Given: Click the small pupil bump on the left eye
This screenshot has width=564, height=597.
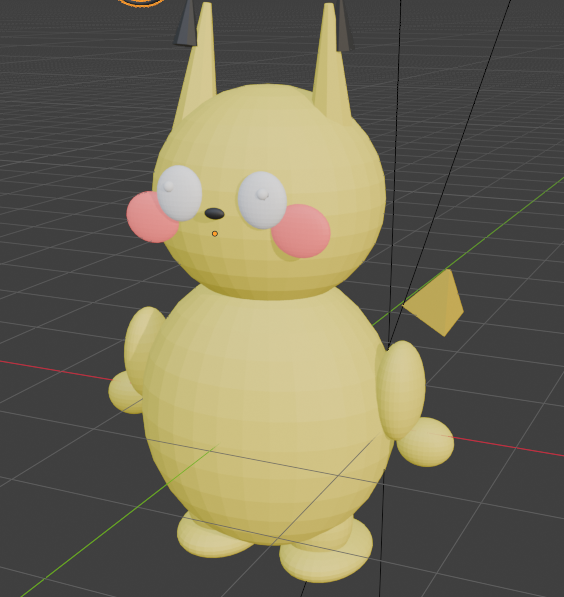Looking at the screenshot, I should pyautogui.click(x=168, y=186).
